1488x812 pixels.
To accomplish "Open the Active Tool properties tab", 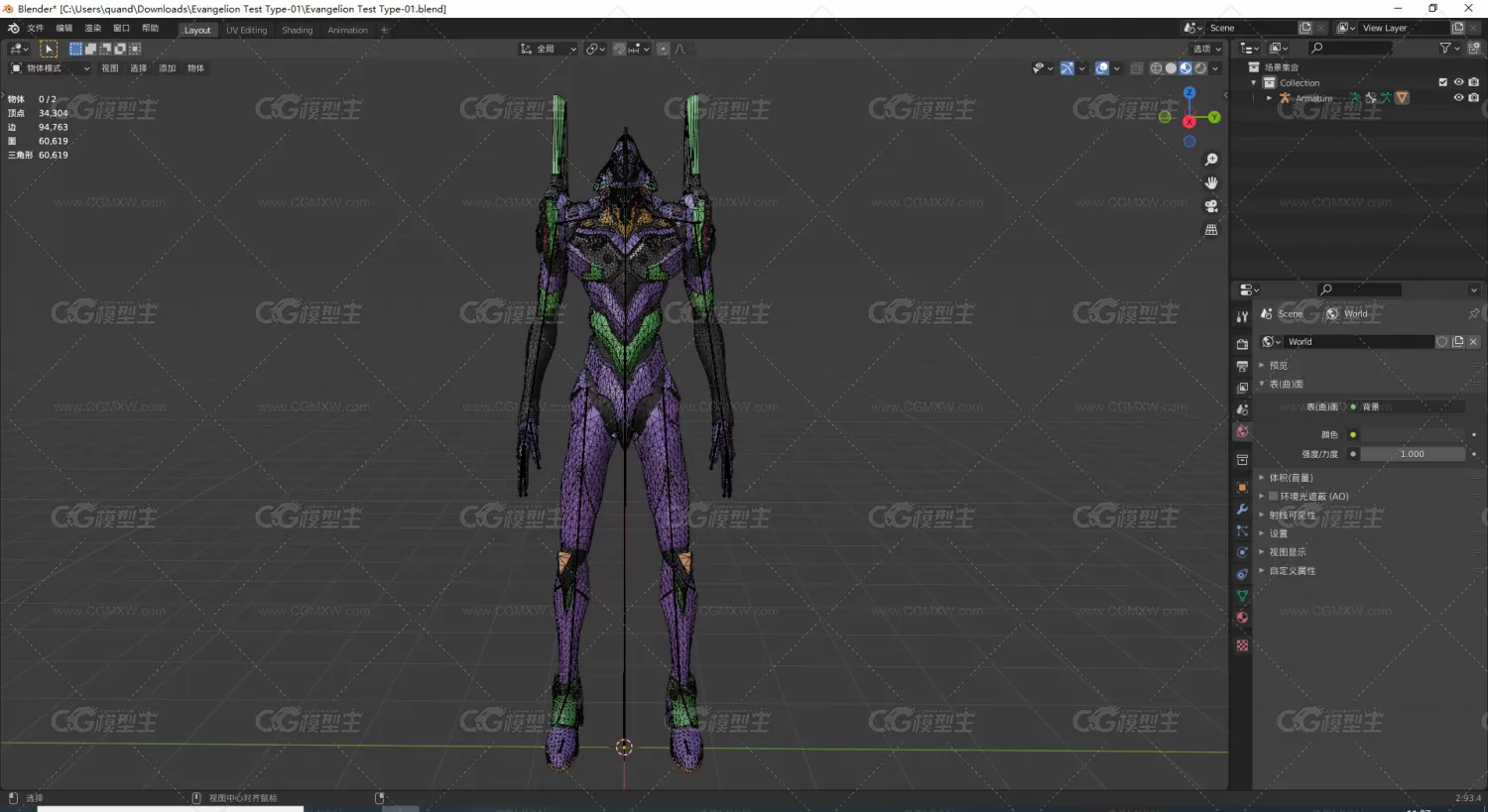I will (x=1242, y=317).
